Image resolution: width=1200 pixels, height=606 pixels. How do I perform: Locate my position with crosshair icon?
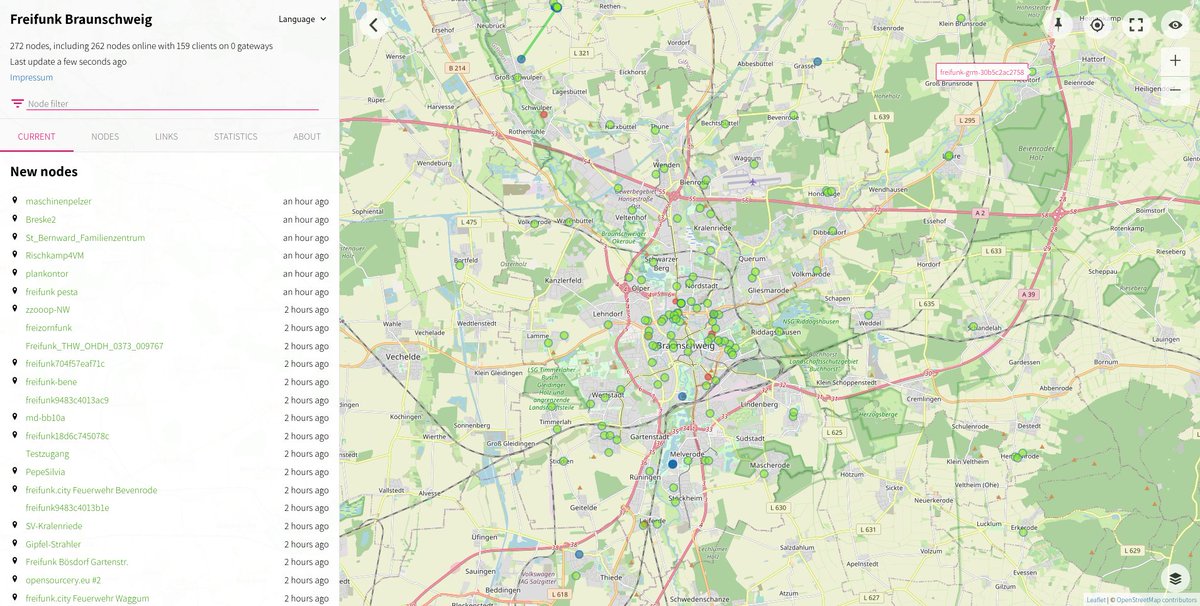click(x=1097, y=25)
